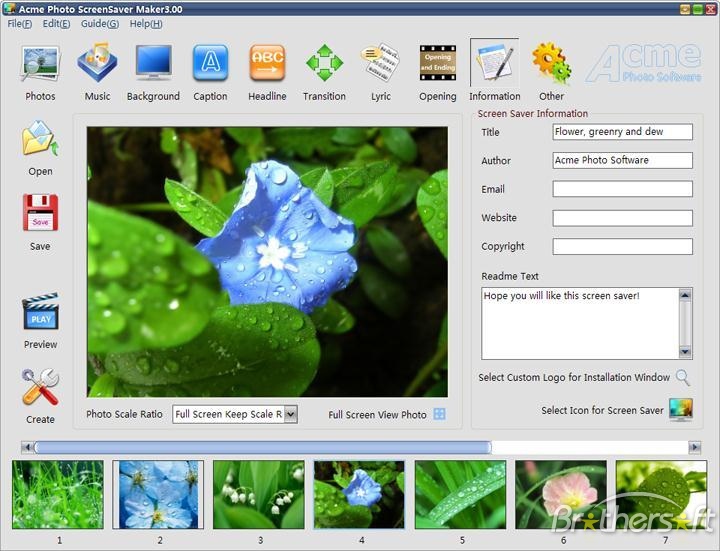The height and width of the screenshot is (551, 720).
Task: Expand the Photo Scale Ratio dropdown
Action: click(290, 414)
